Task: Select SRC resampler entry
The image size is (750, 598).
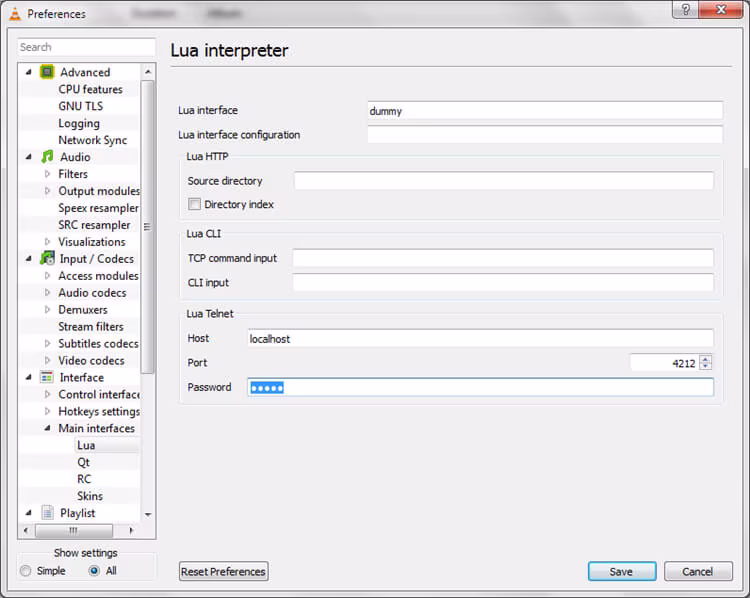Action: click(x=94, y=224)
